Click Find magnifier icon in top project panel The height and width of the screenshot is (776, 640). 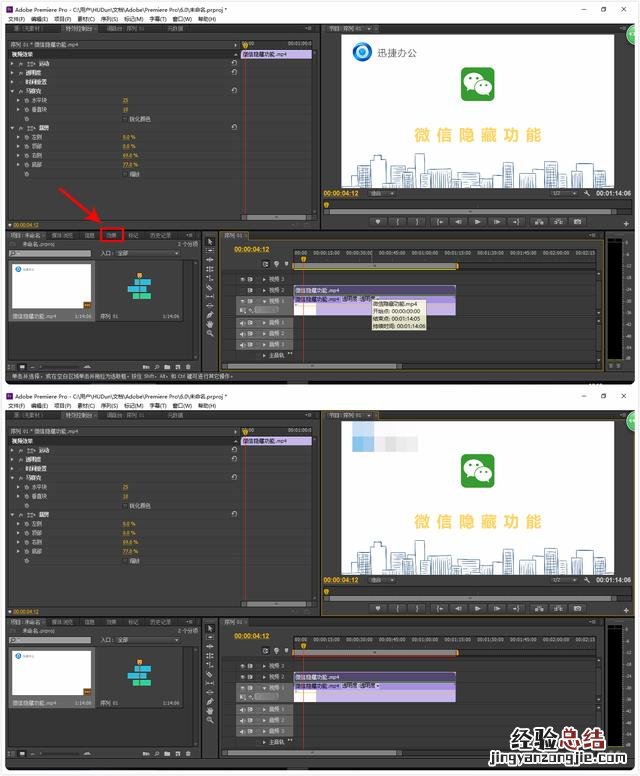pos(156,367)
